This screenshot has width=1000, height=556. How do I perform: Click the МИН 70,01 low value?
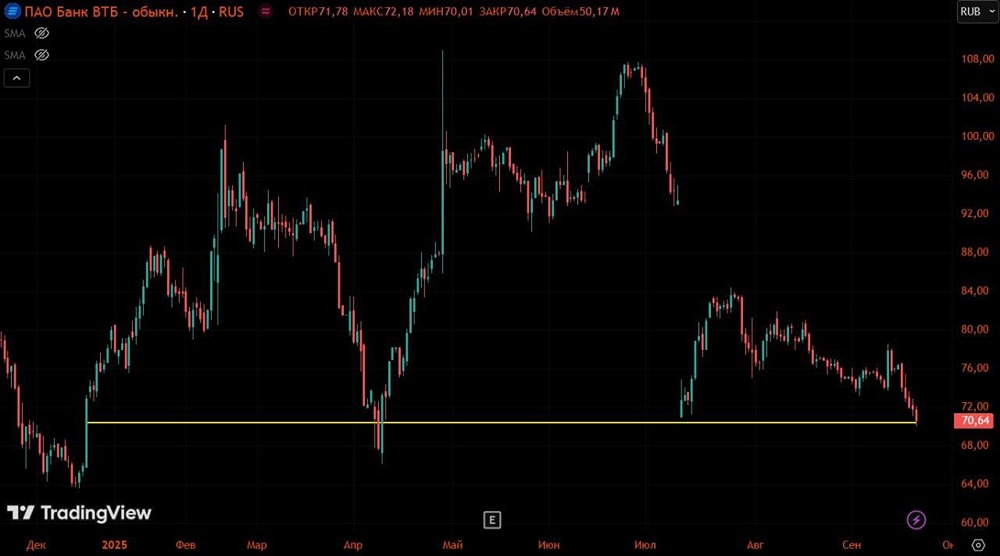[446, 11]
